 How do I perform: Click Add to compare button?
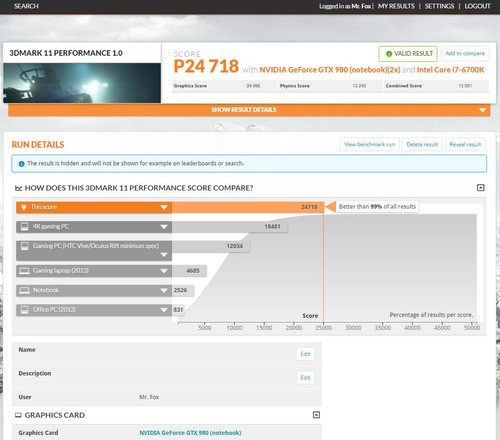pos(465,54)
